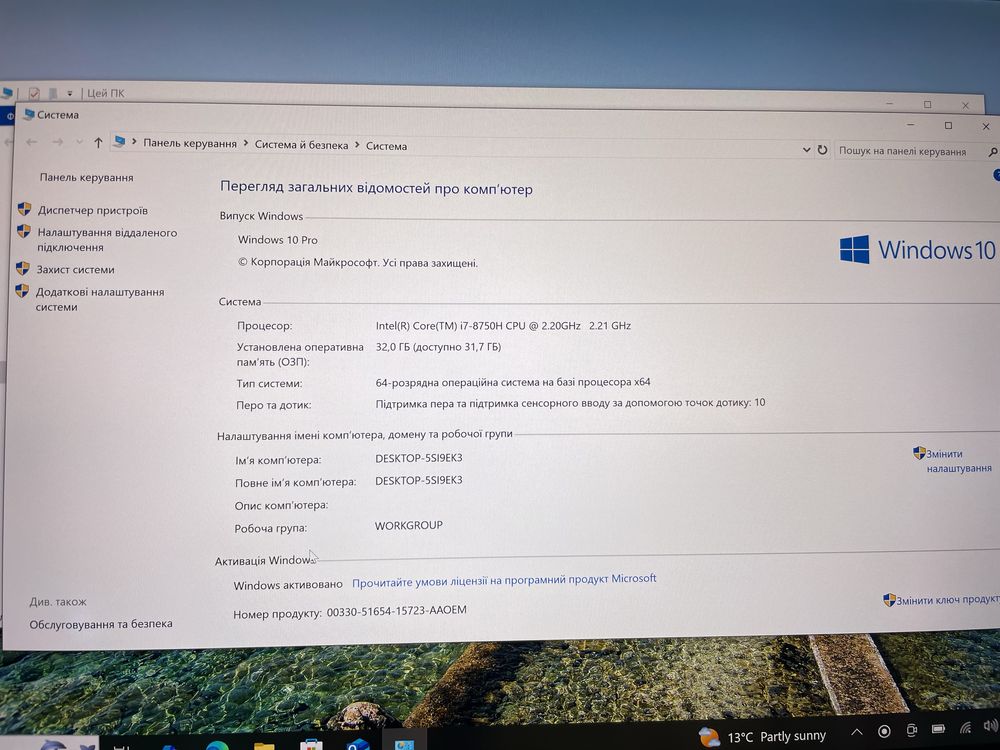Image resolution: width=1000 pixels, height=750 pixels.
Task: Select WORKGROUP text value
Action: tap(408, 526)
